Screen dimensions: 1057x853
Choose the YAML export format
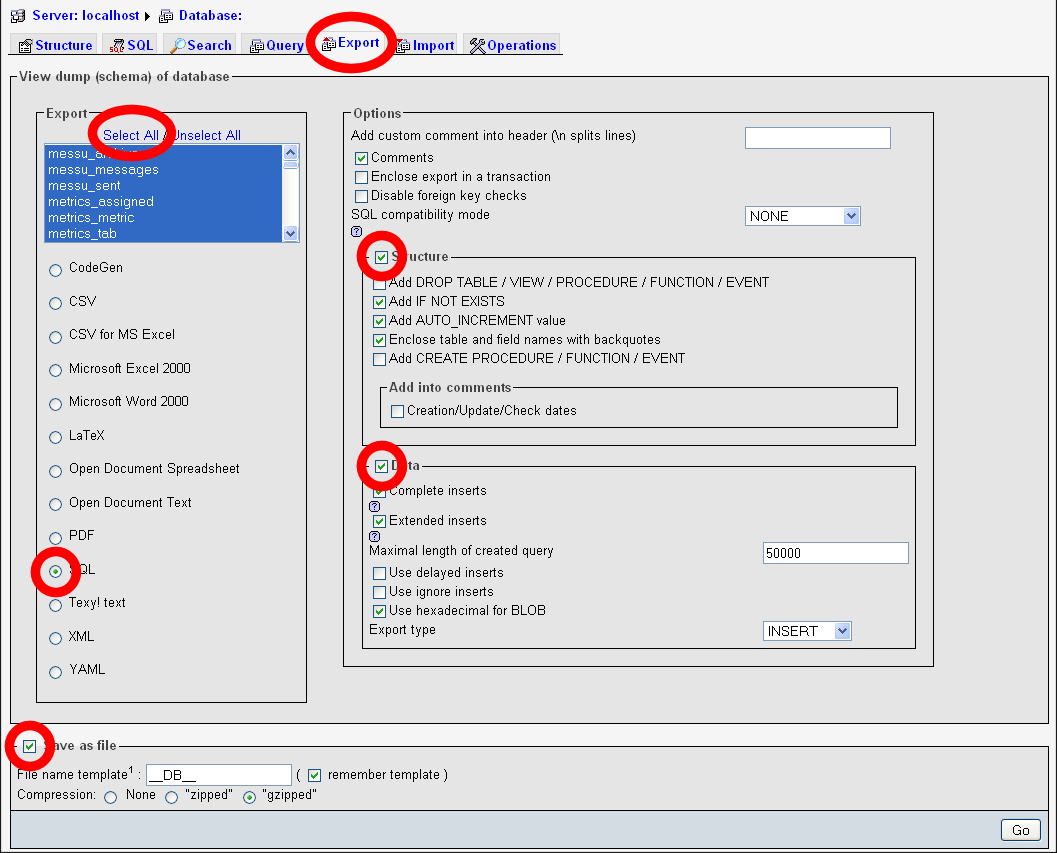55,672
